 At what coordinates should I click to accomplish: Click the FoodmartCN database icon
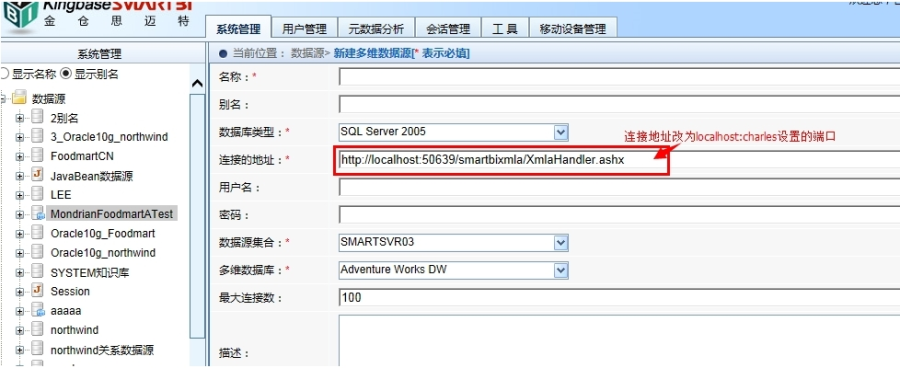(37, 155)
